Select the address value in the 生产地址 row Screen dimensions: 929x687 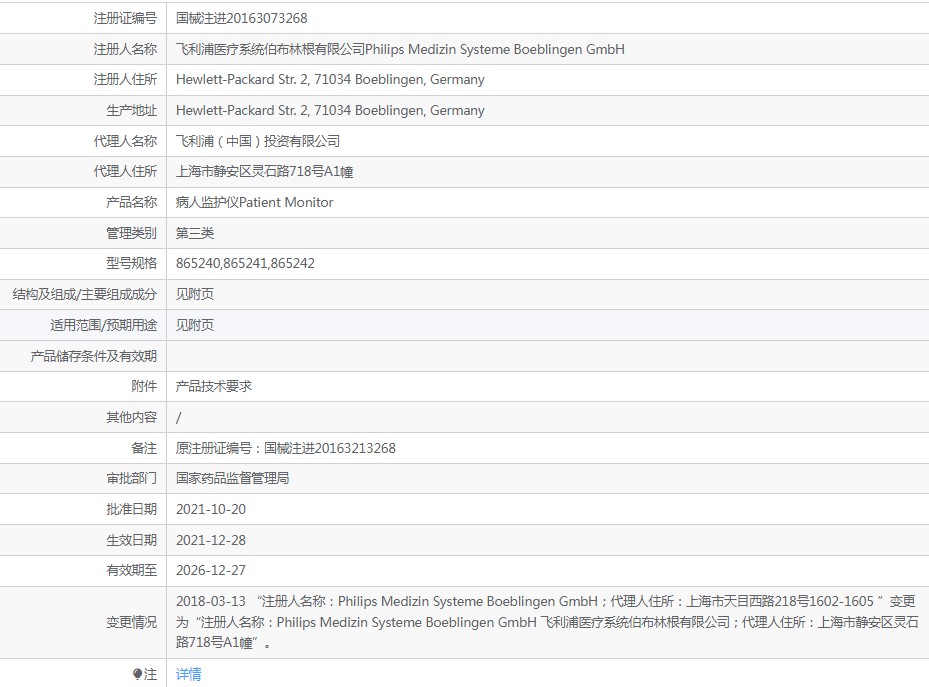click(x=330, y=110)
